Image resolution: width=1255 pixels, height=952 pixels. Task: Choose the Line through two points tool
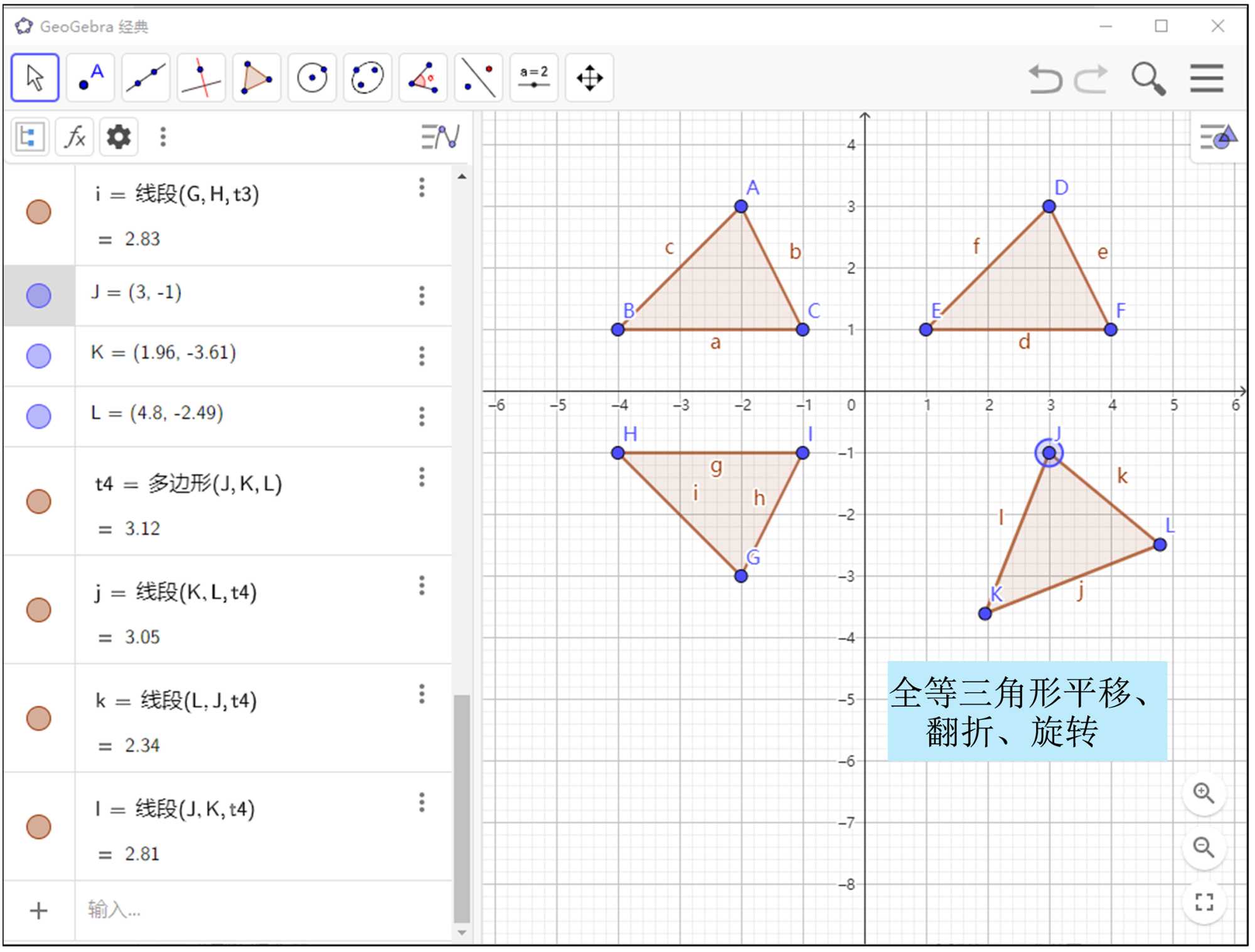146,78
